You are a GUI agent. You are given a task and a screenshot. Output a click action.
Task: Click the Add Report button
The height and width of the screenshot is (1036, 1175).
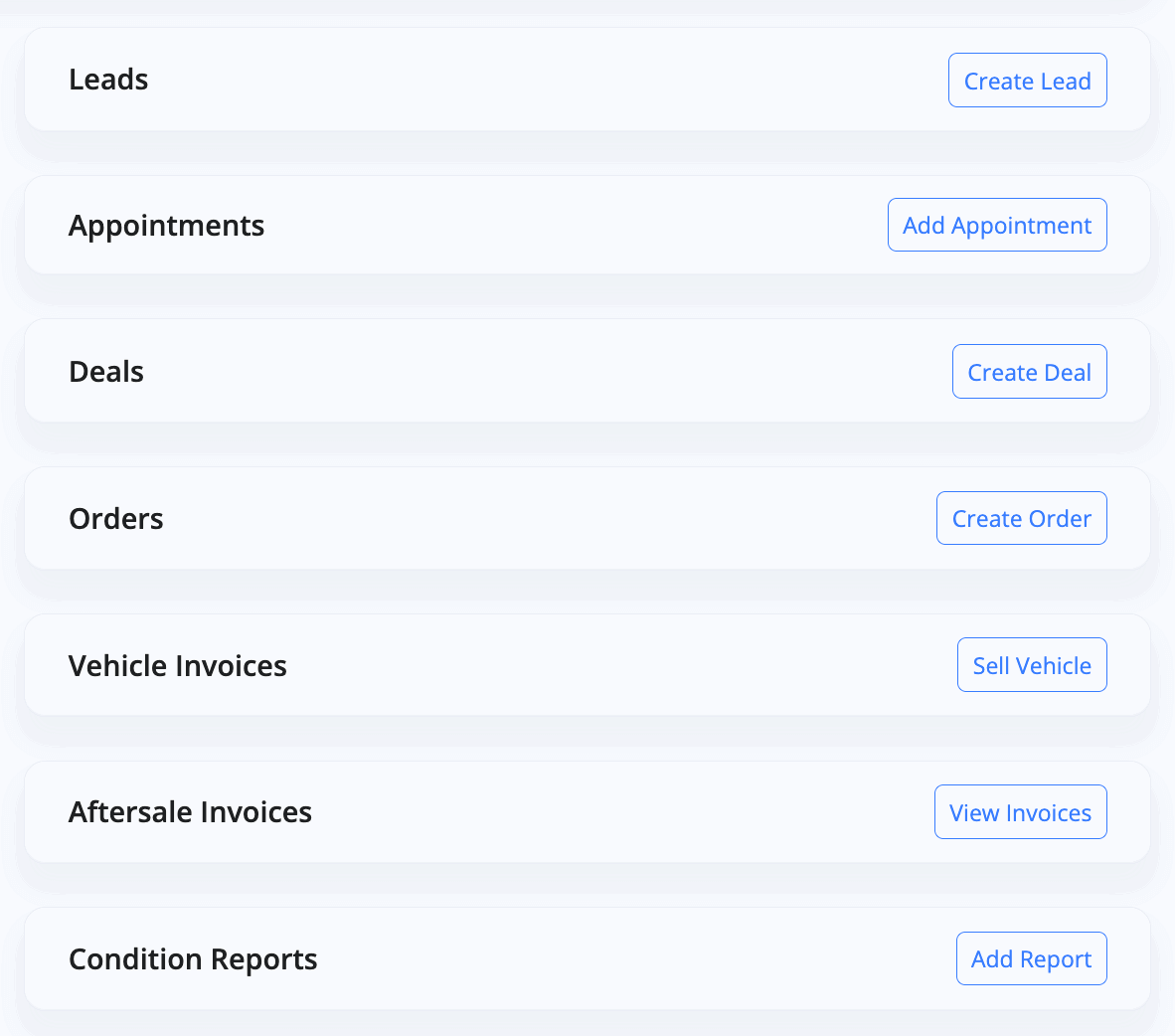1031,958
